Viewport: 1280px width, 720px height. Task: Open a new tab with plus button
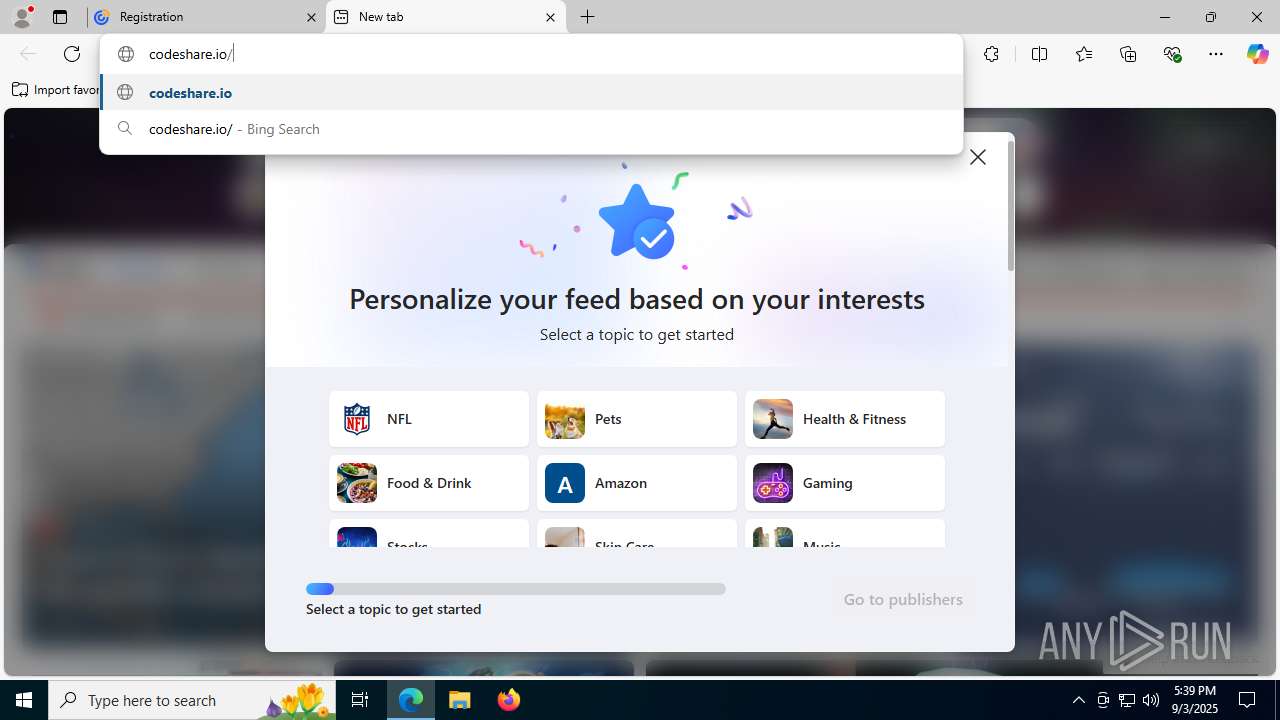tap(588, 17)
